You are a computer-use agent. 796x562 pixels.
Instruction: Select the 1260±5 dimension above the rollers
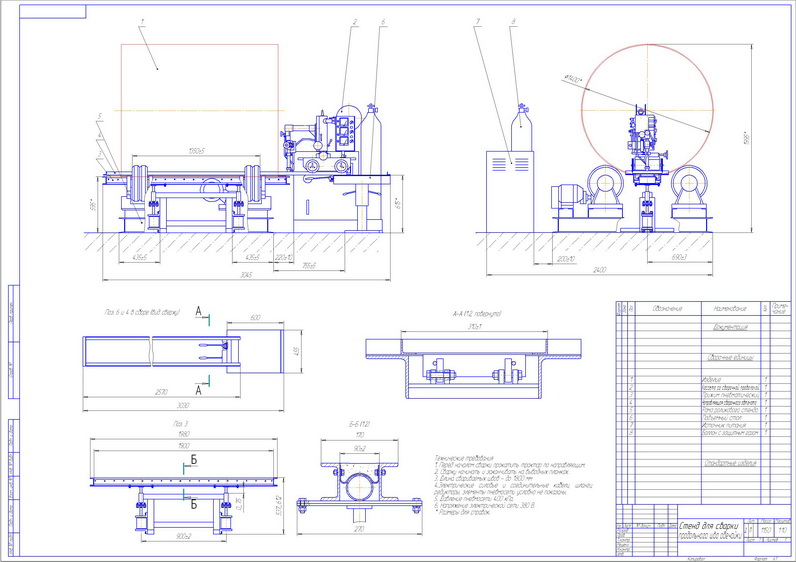pyautogui.click(x=196, y=151)
